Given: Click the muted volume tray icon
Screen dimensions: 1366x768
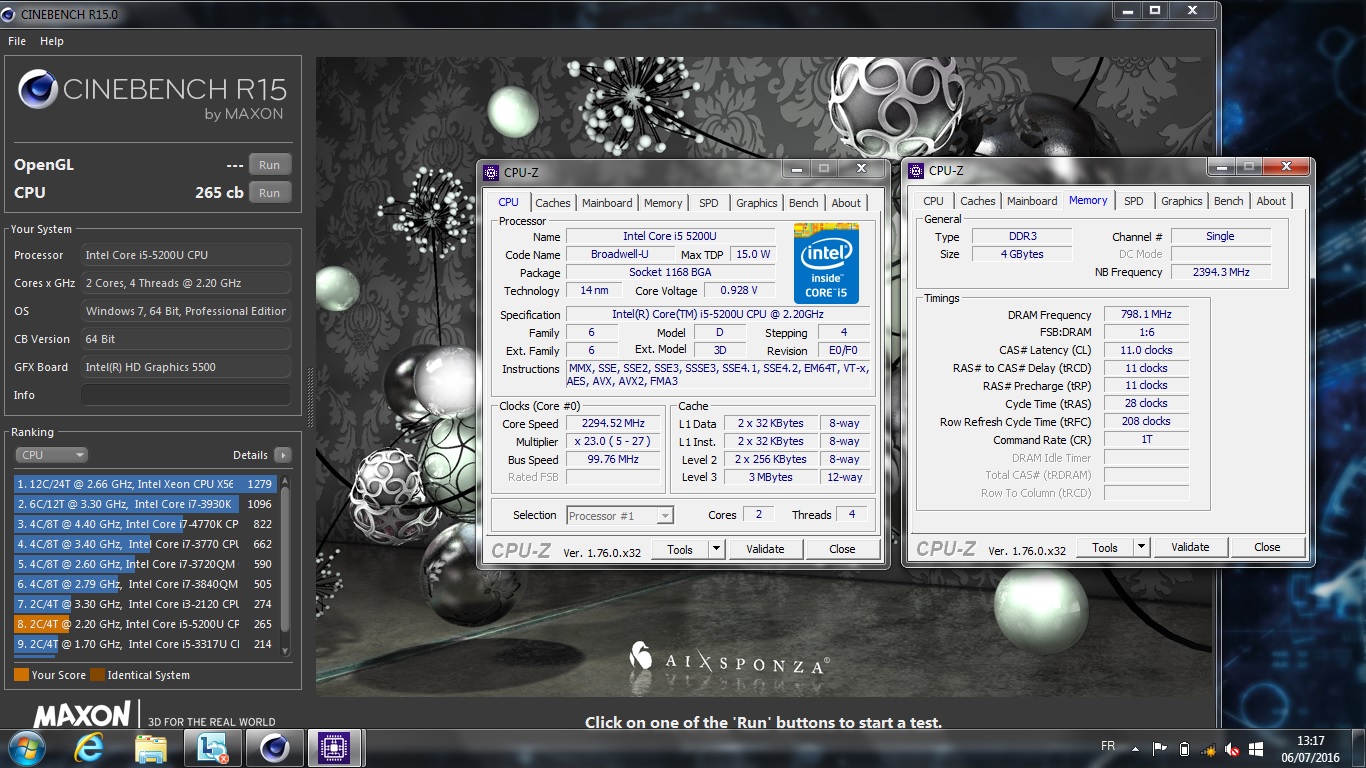Looking at the screenshot, I should (1232, 748).
